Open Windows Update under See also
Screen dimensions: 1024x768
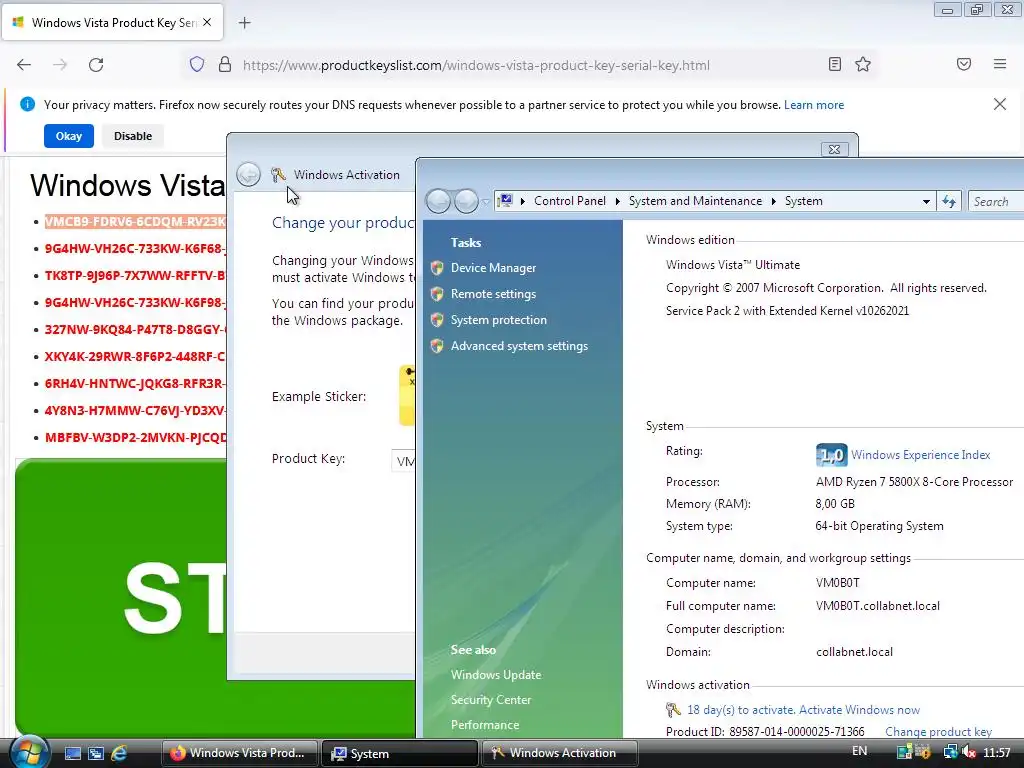(x=496, y=675)
